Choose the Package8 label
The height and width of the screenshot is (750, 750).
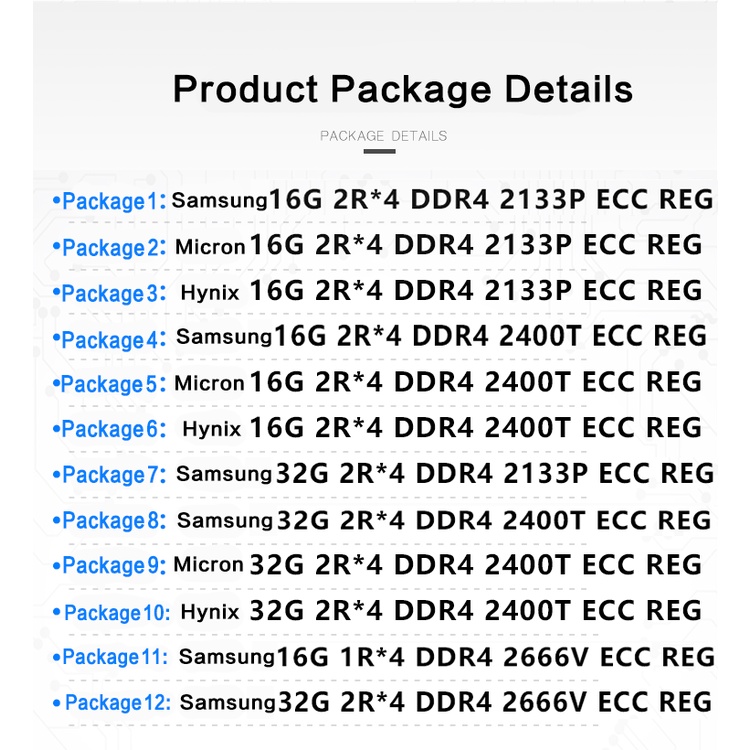point(110,521)
